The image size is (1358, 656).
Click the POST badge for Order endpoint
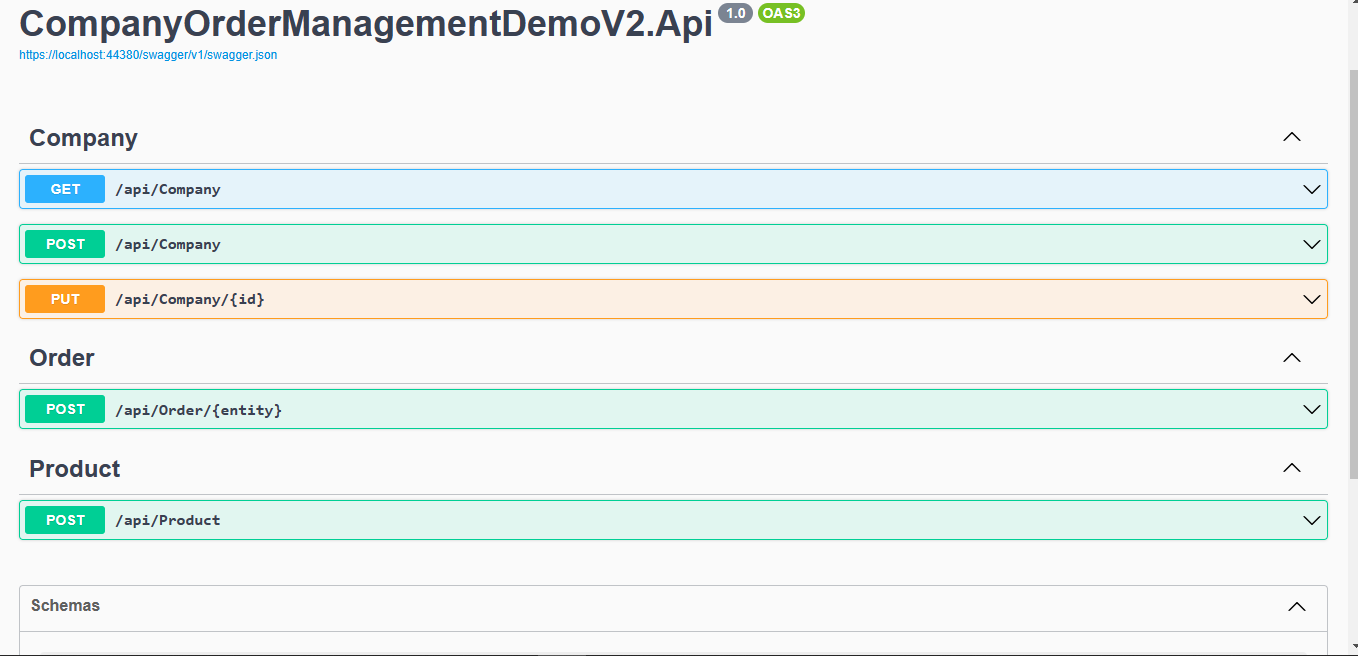click(65, 409)
